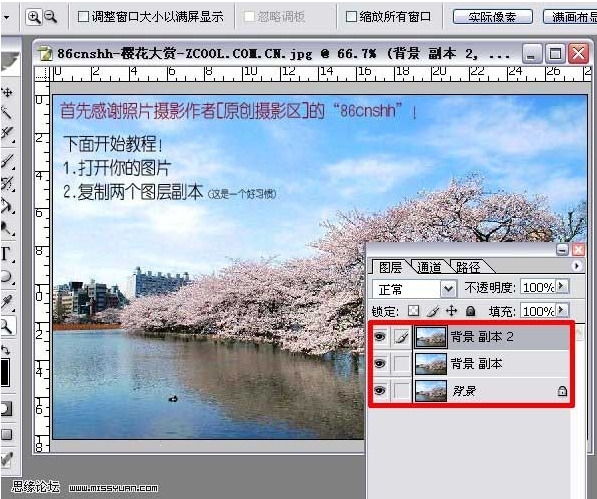Click the 不透明度 100% input field
The image size is (597, 499).
(538, 287)
